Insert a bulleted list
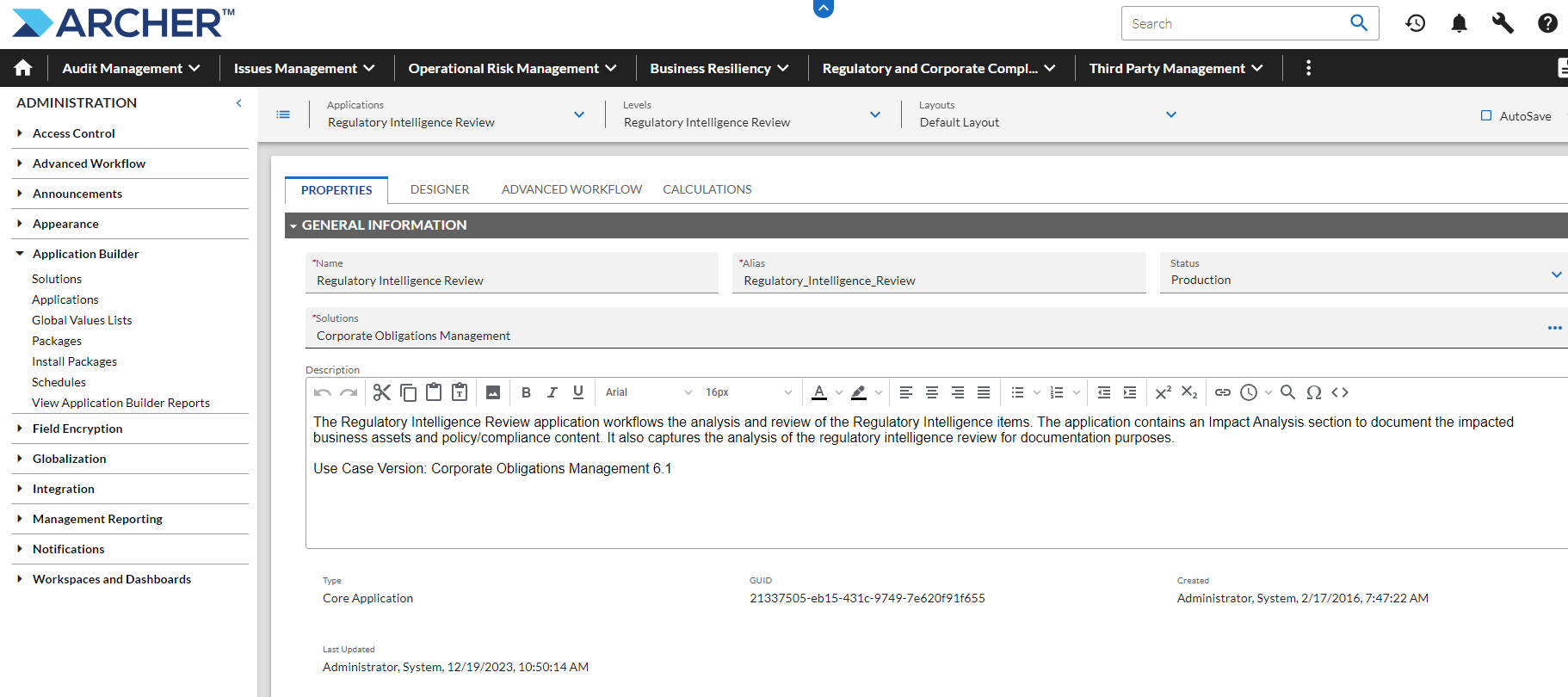The width and height of the screenshot is (1568, 697). (1017, 392)
